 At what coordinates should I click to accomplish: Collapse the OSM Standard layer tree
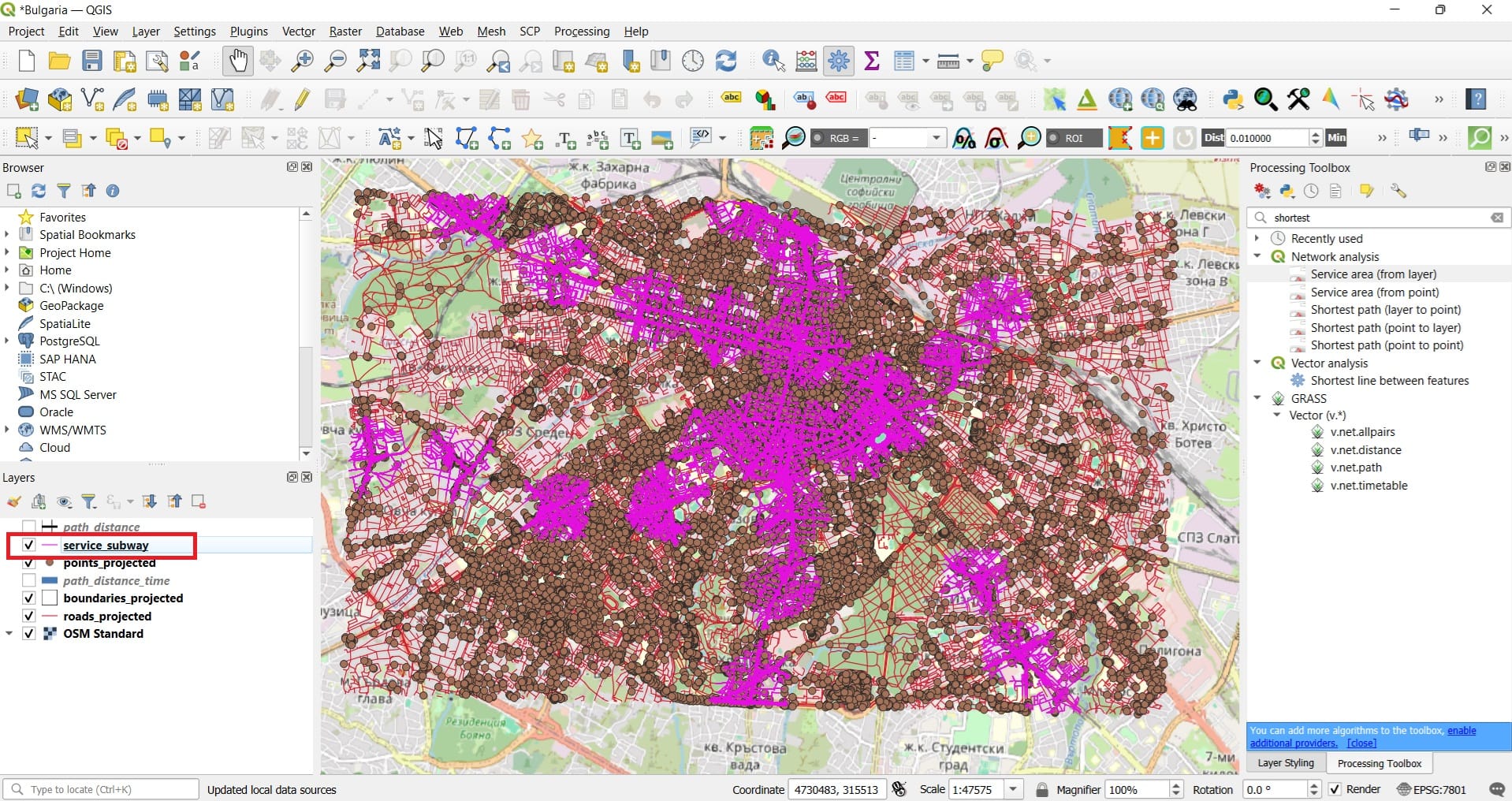click(9, 633)
